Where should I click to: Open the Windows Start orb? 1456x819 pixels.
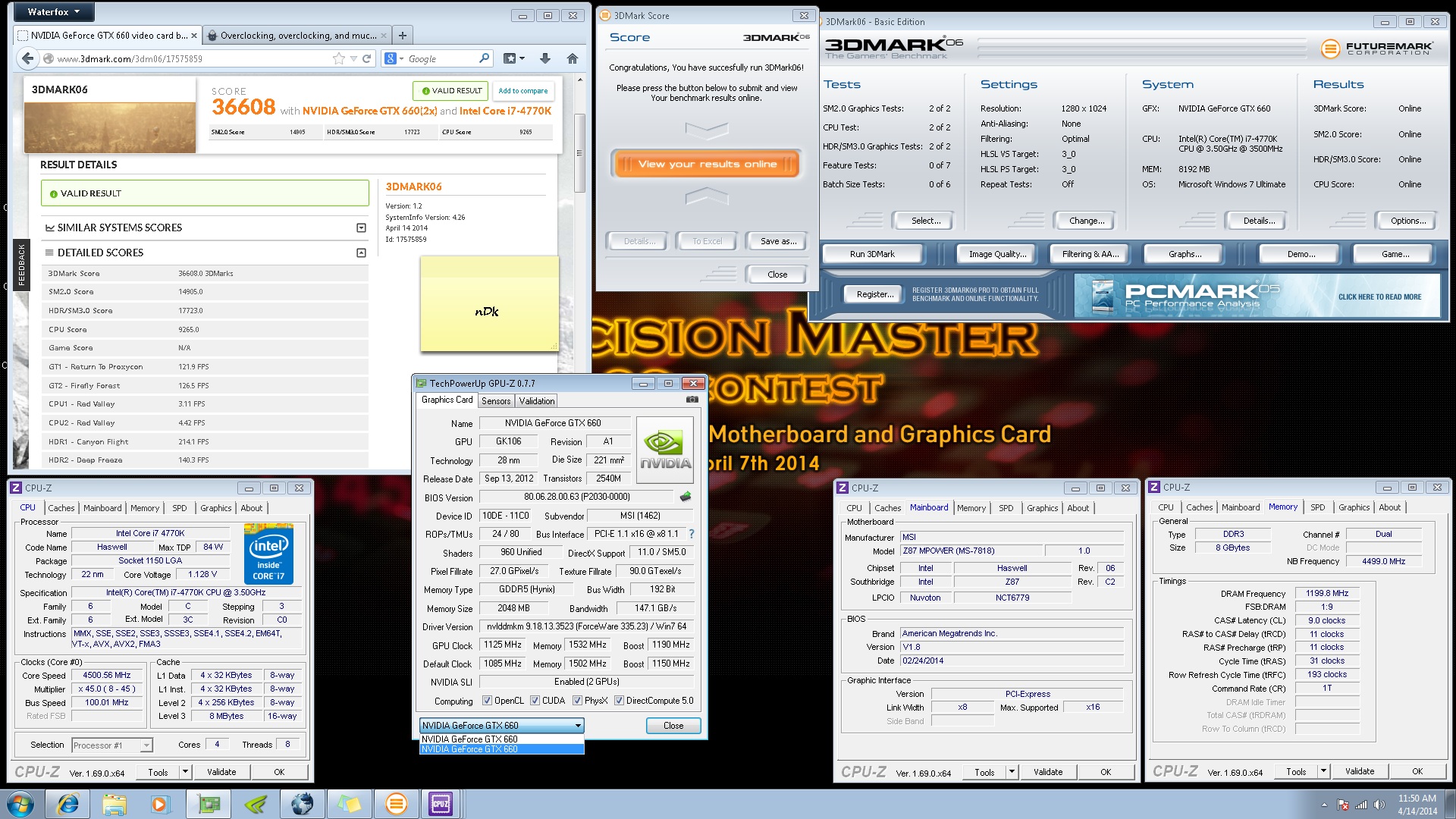(x=20, y=803)
